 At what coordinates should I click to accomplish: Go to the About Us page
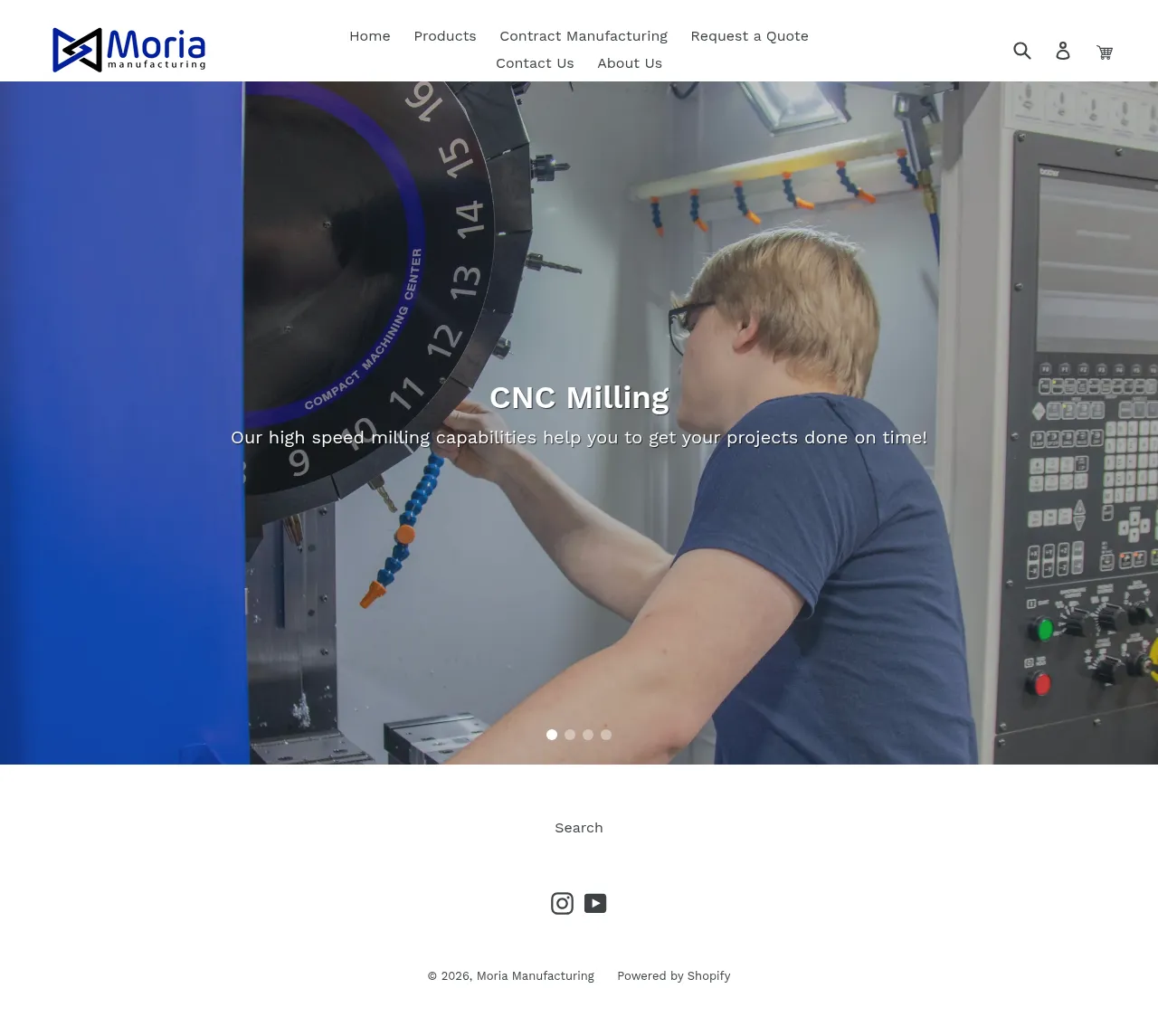tap(630, 63)
